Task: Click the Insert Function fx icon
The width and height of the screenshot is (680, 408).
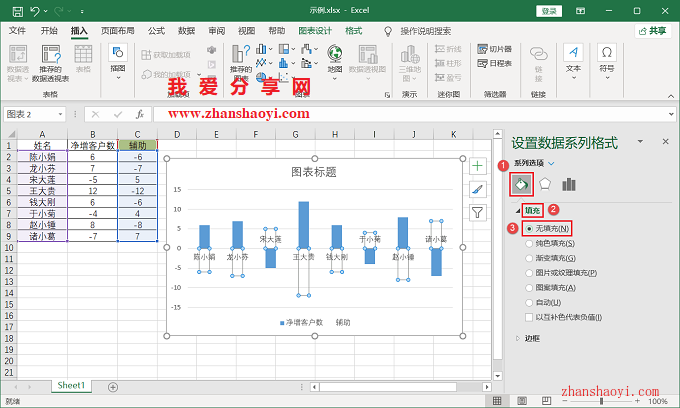Action: tap(140, 114)
